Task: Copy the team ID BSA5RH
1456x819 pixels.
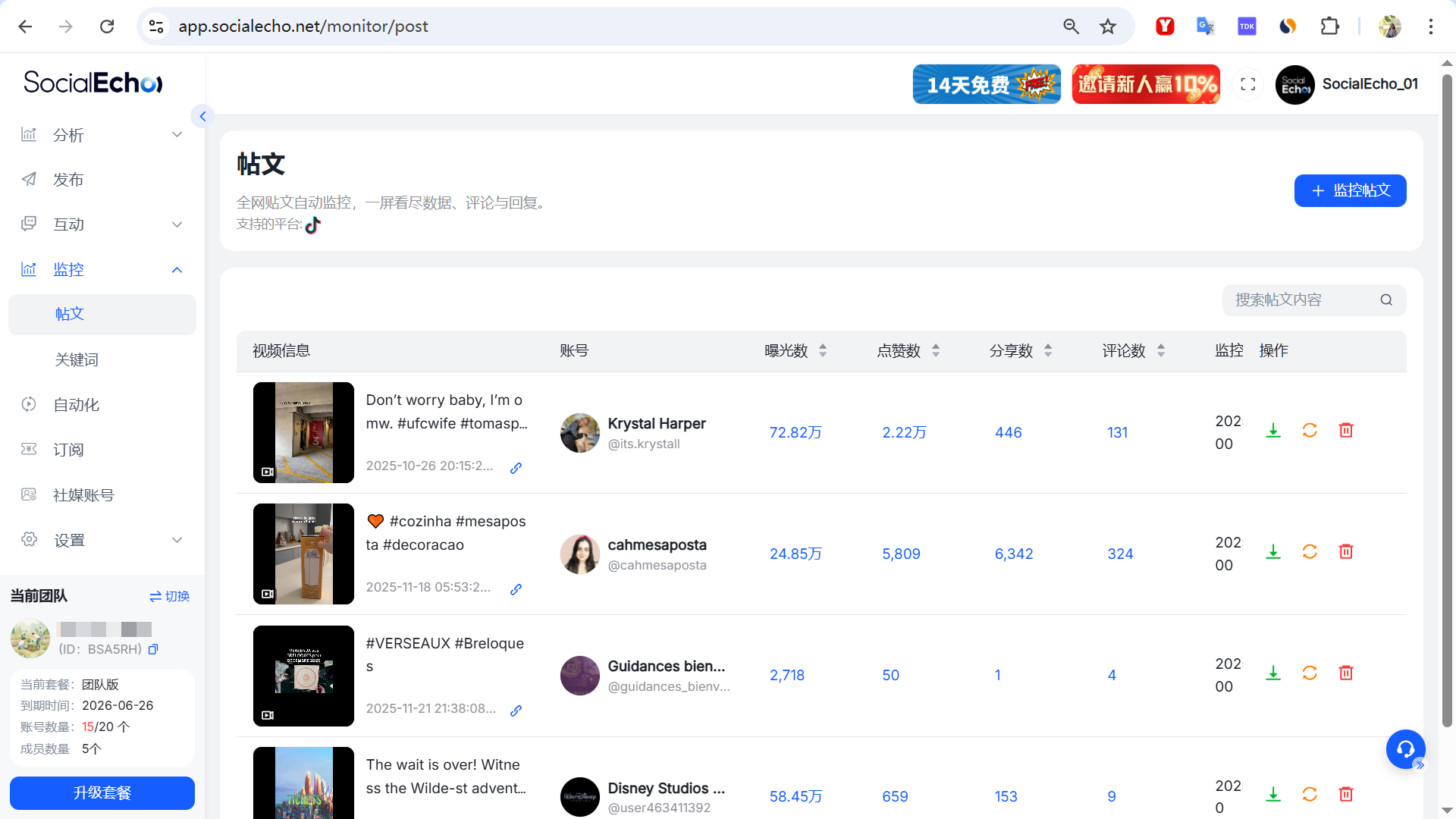Action: [x=153, y=649]
